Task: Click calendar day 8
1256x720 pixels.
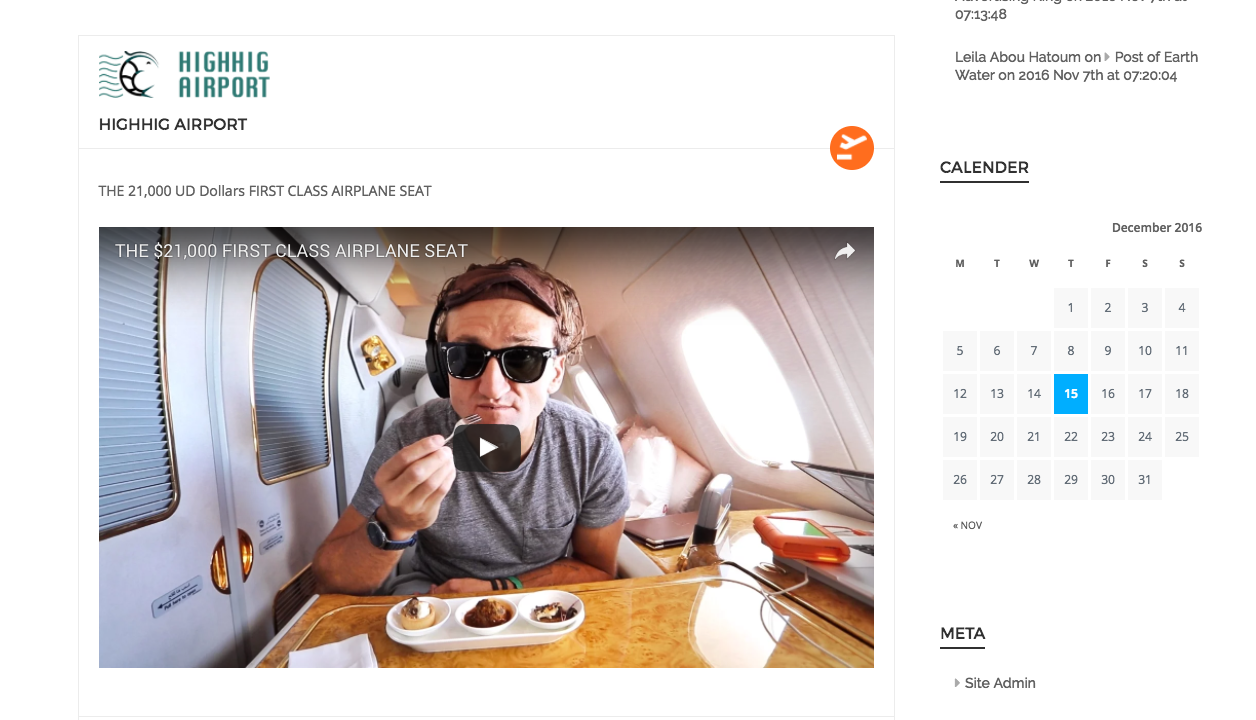Action: point(1071,351)
